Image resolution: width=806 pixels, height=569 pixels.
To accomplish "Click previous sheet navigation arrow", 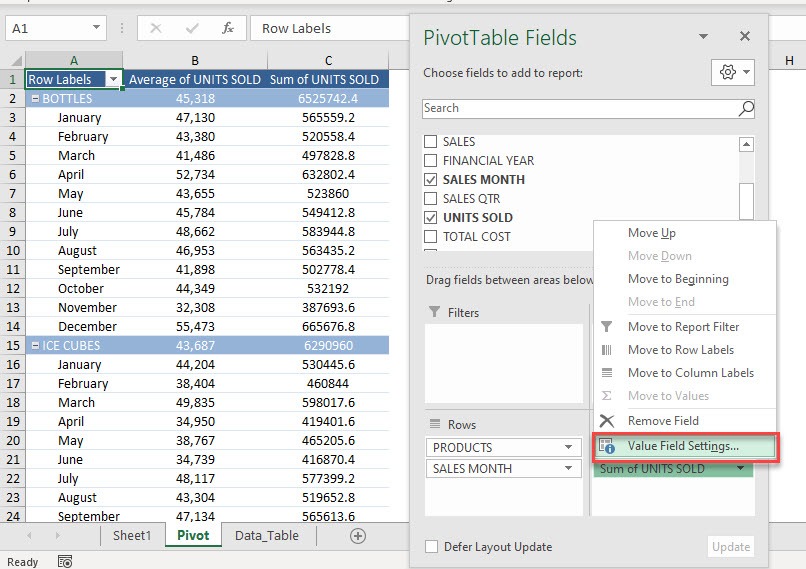I will point(29,536).
